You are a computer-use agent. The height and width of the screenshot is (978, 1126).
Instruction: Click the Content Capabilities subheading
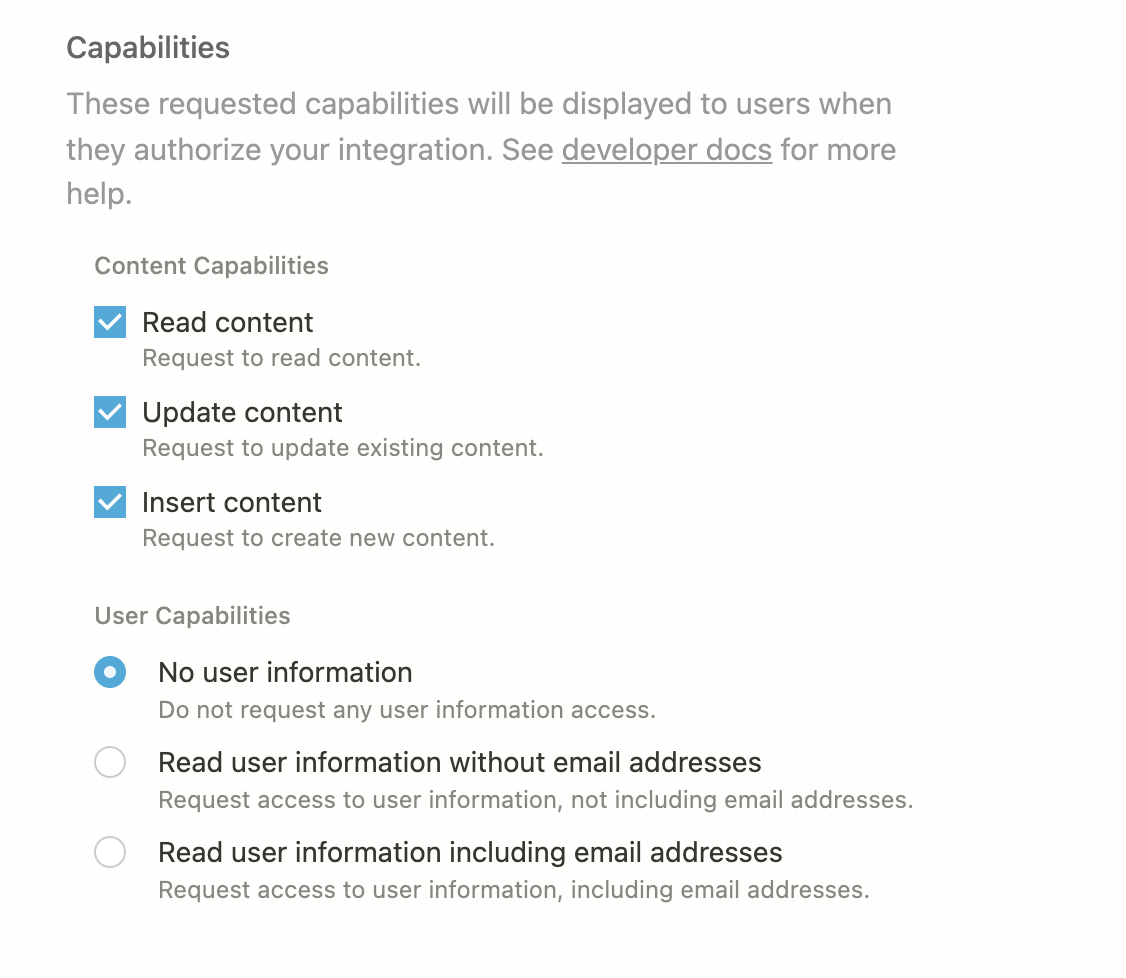(212, 266)
